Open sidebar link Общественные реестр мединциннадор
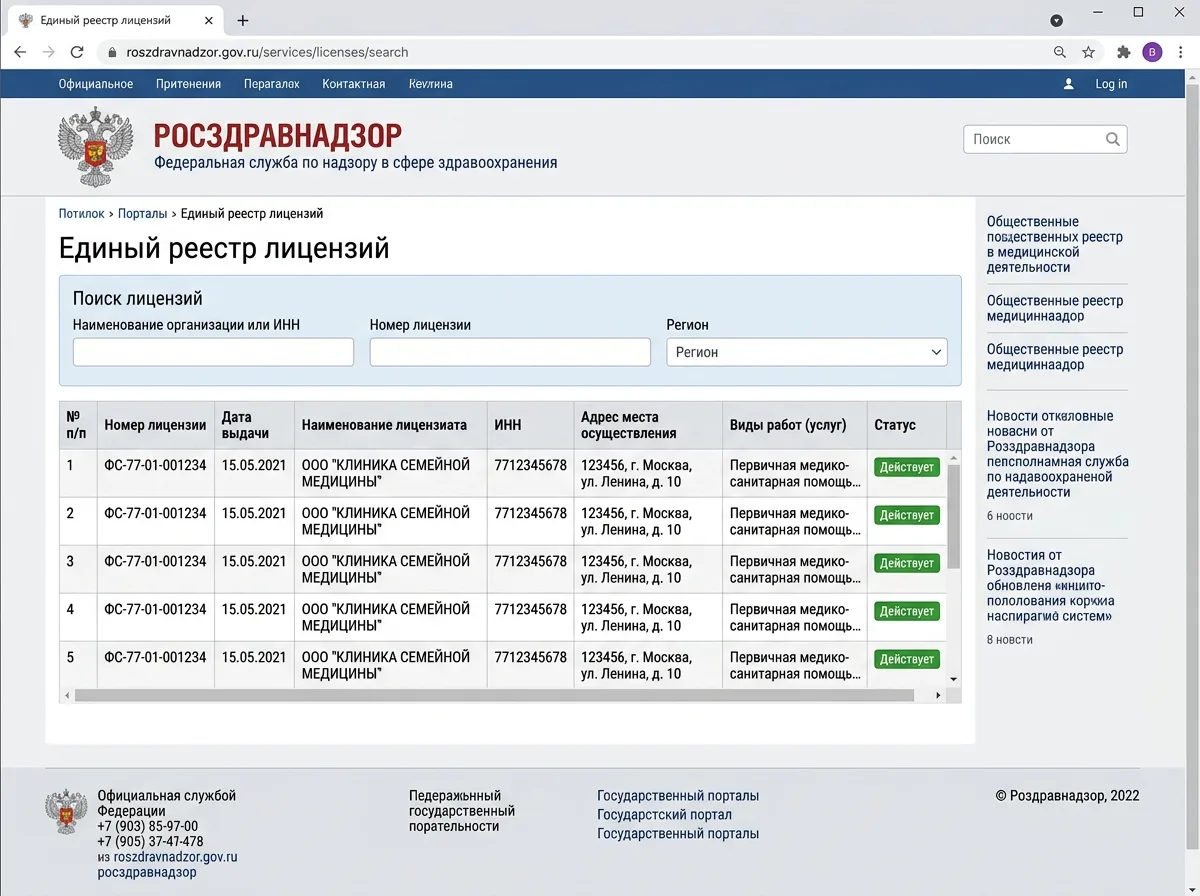 (1055, 308)
